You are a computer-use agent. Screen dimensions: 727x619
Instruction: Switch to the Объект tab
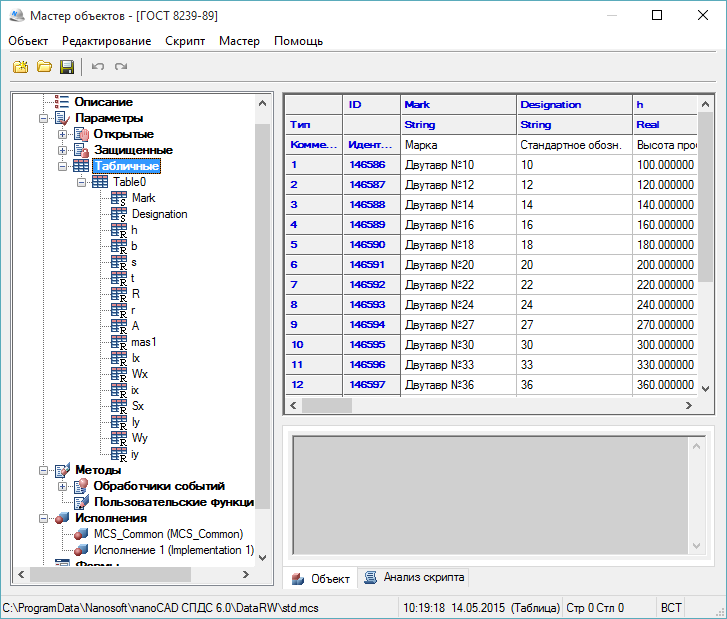pos(320,579)
